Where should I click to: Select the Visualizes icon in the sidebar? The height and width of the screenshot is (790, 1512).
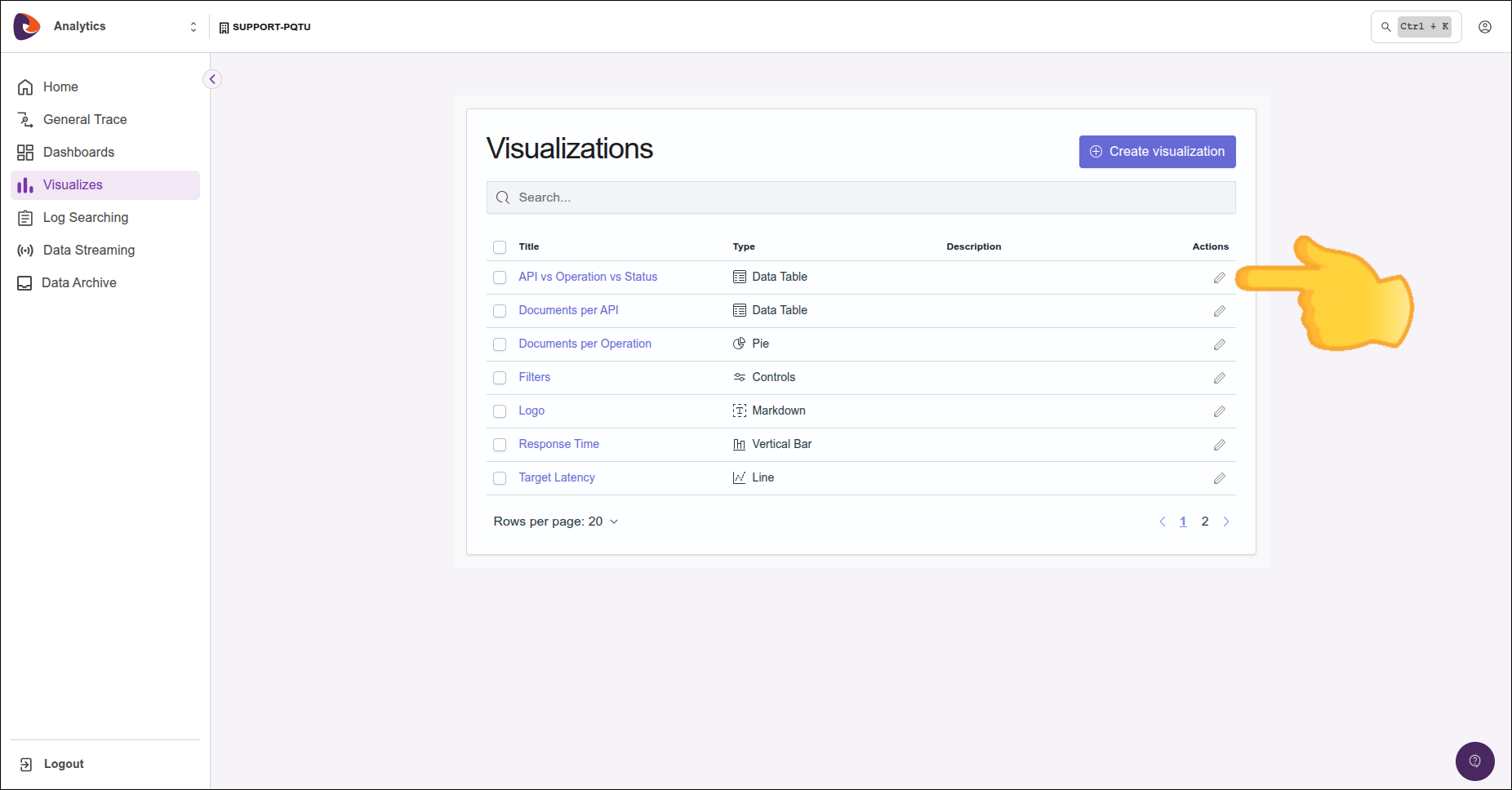tap(25, 185)
